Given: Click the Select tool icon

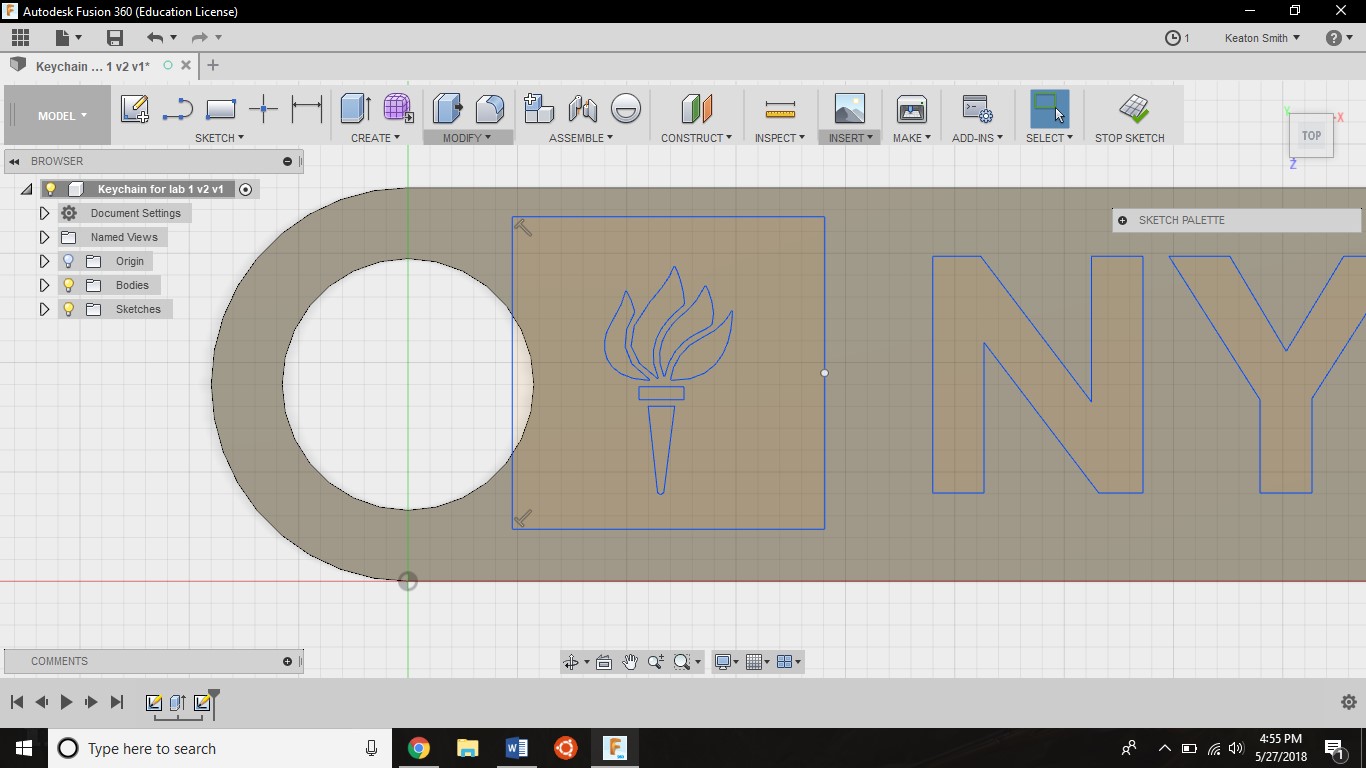Looking at the screenshot, I should tap(1049, 108).
